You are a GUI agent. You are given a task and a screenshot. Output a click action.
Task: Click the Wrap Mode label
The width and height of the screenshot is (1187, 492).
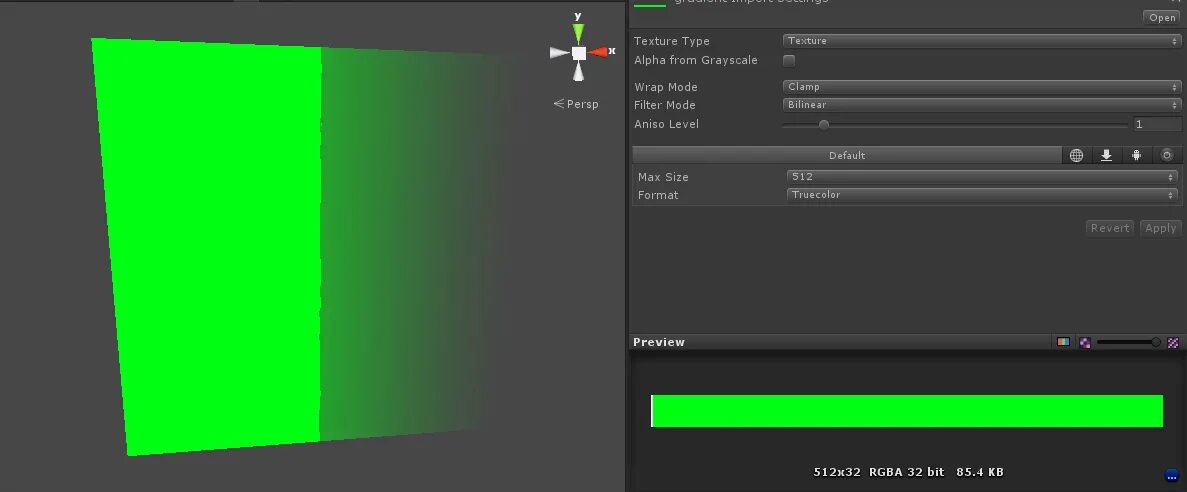click(666, 87)
